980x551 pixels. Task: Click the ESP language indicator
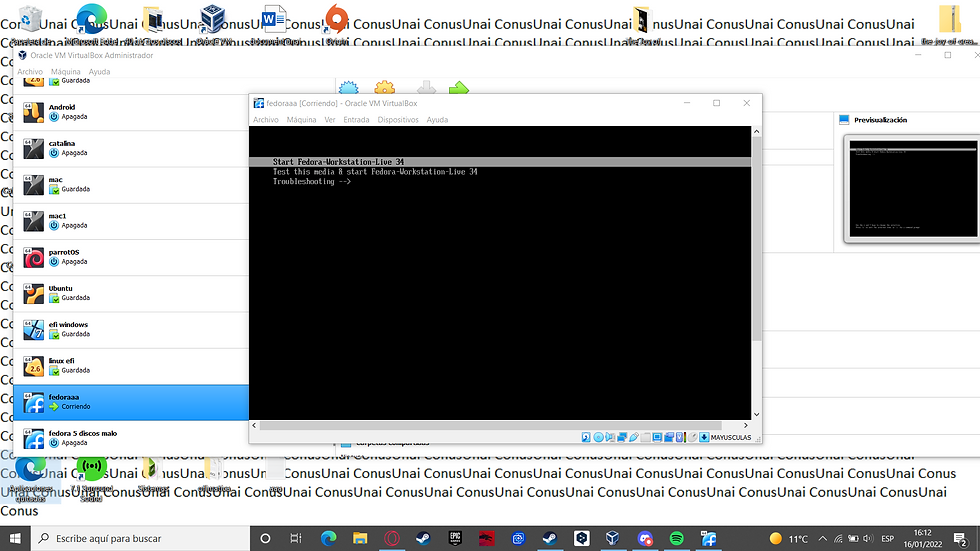pos(888,539)
